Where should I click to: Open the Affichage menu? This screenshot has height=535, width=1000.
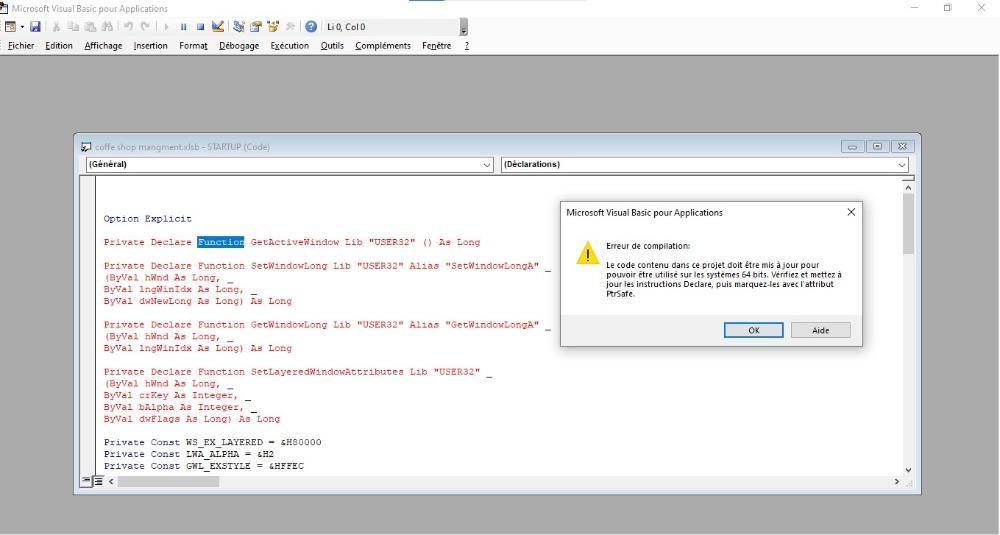coord(103,45)
